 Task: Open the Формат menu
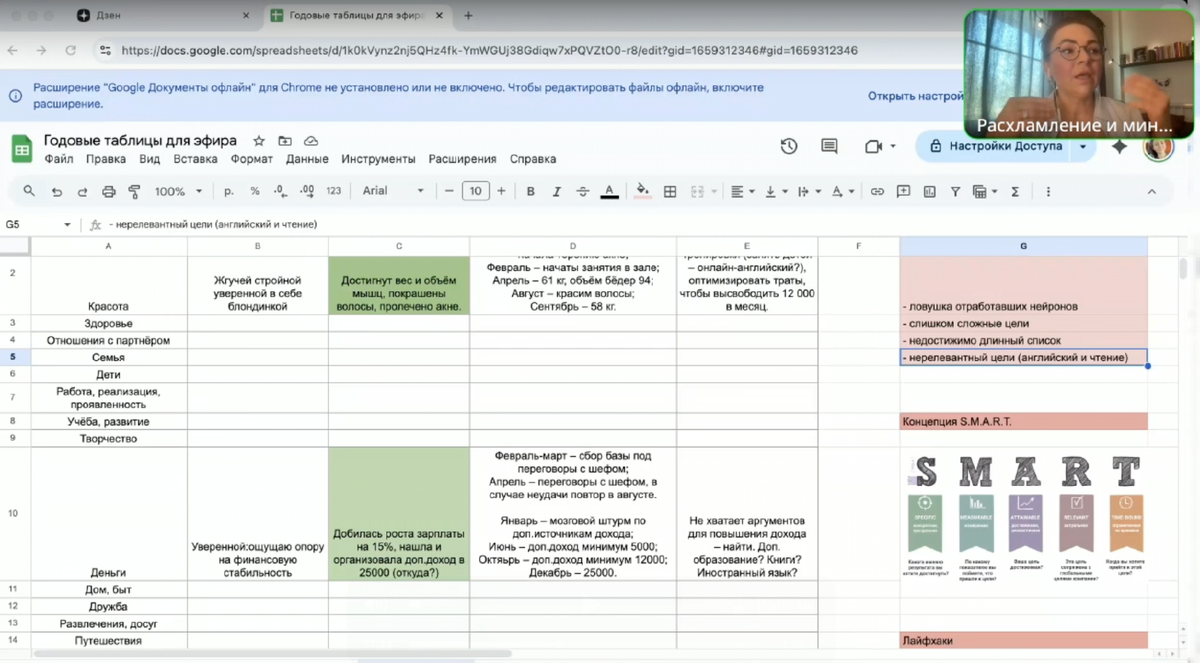pyautogui.click(x=252, y=159)
